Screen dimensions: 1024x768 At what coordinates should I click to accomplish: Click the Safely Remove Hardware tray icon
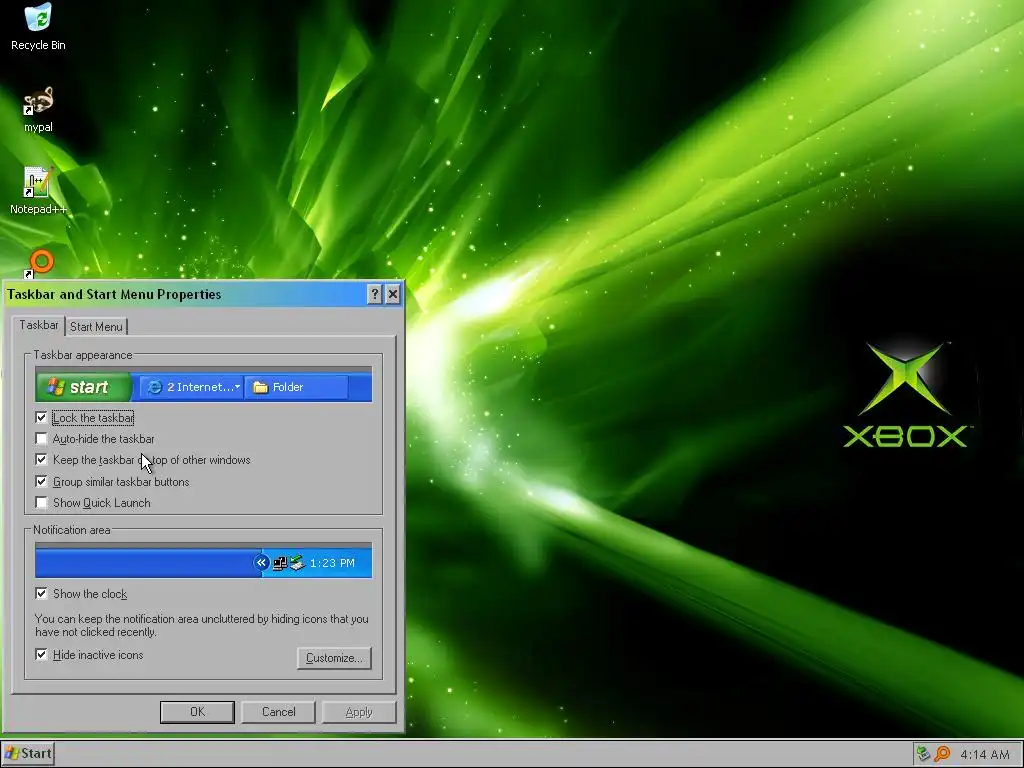click(x=922, y=754)
